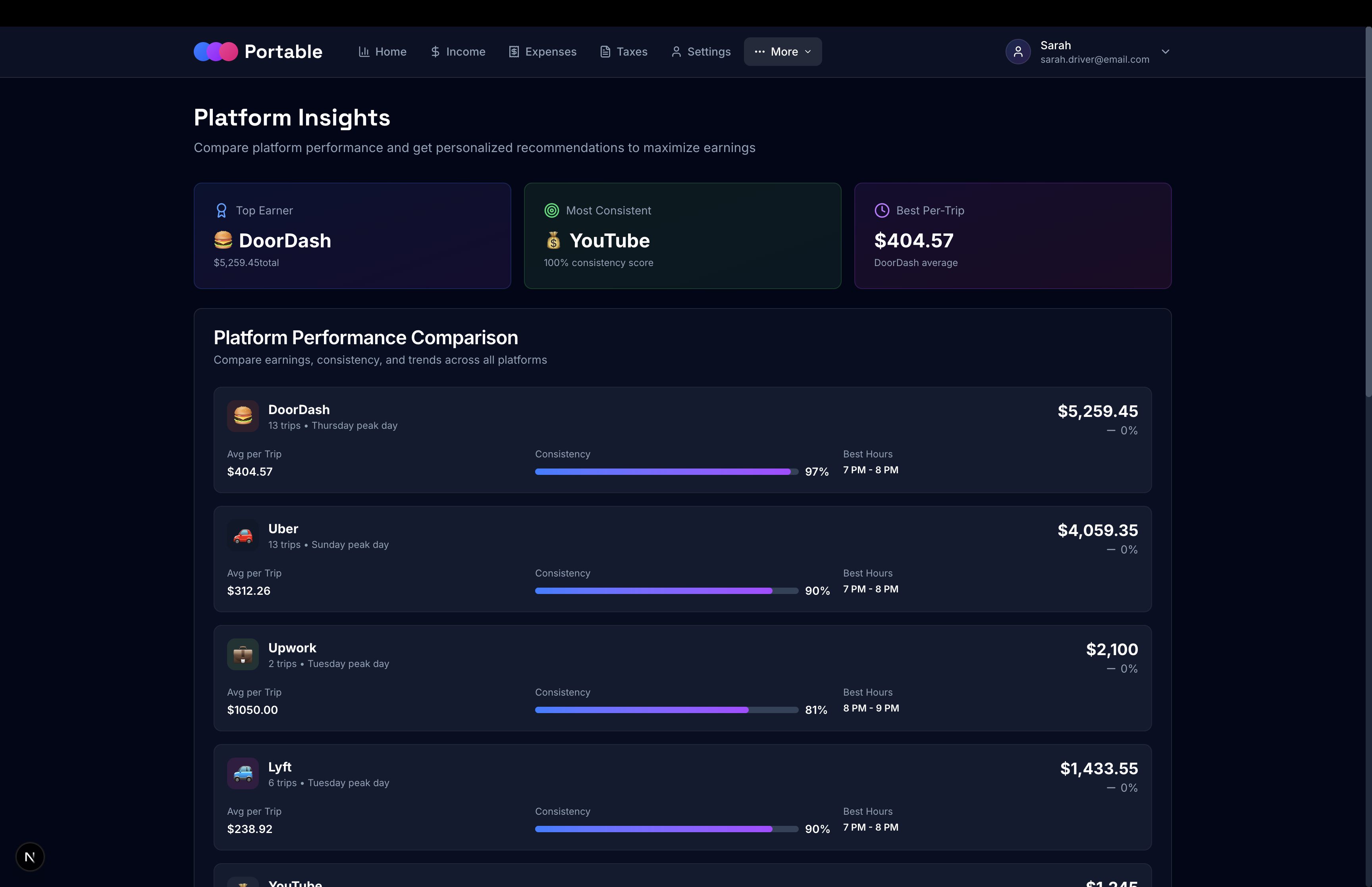This screenshot has width=1372, height=887.
Task: Click the DoorDash burger icon in comparison list
Action: point(243,416)
